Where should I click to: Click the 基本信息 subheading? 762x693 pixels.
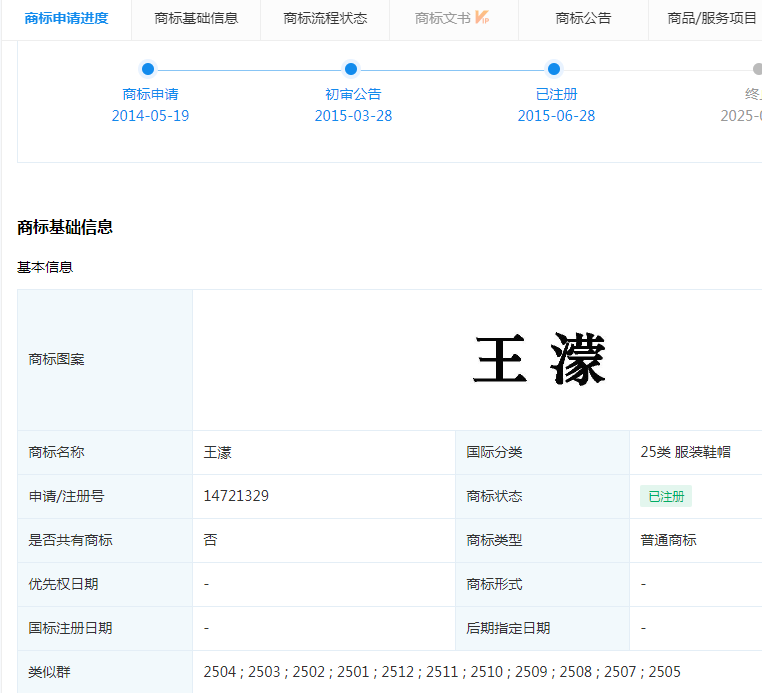pyautogui.click(x=45, y=267)
